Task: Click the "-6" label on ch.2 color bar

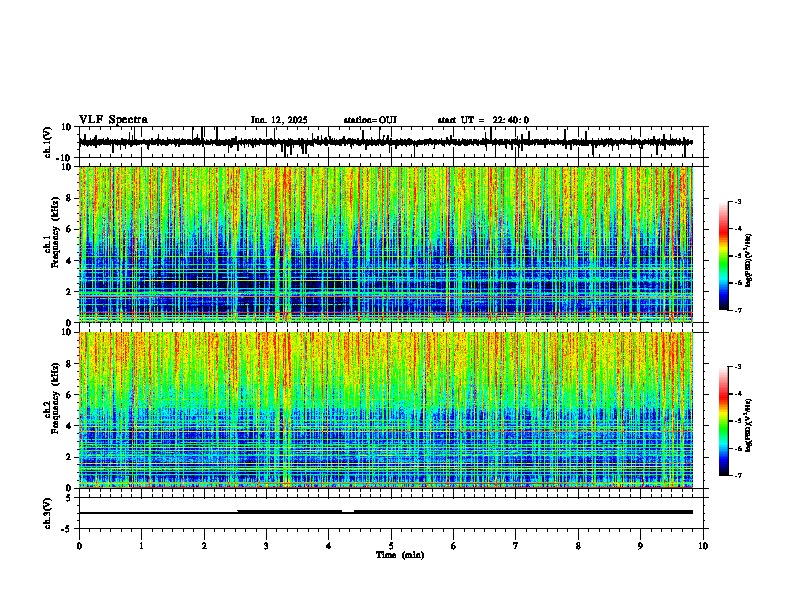Action: [738, 448]
